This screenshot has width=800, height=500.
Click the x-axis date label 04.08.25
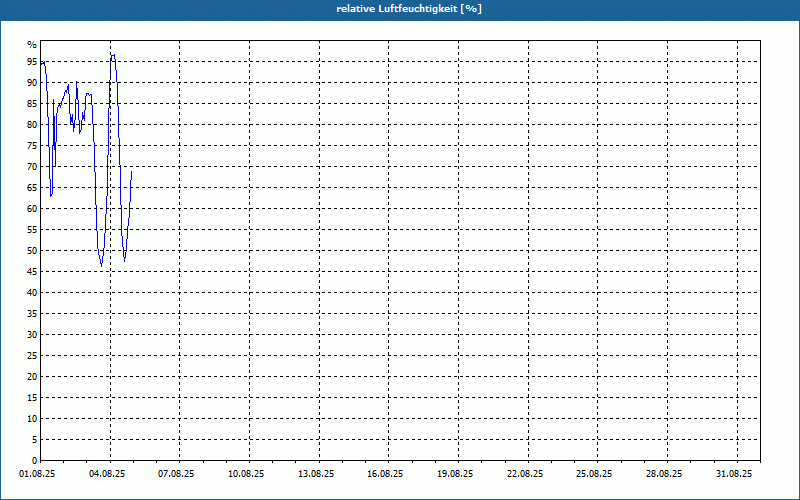(107, 474)
